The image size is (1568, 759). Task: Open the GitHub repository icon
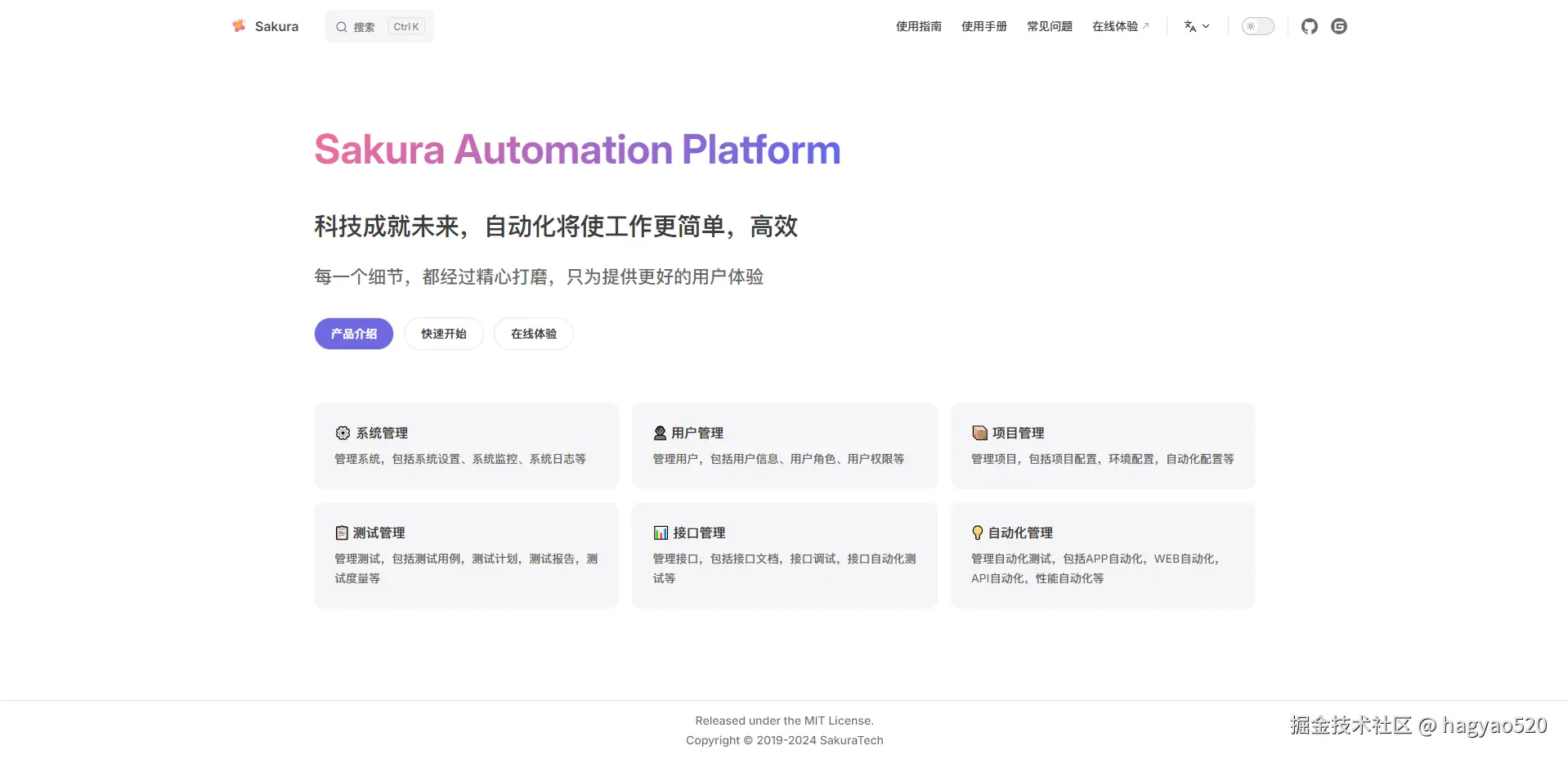1309,26
